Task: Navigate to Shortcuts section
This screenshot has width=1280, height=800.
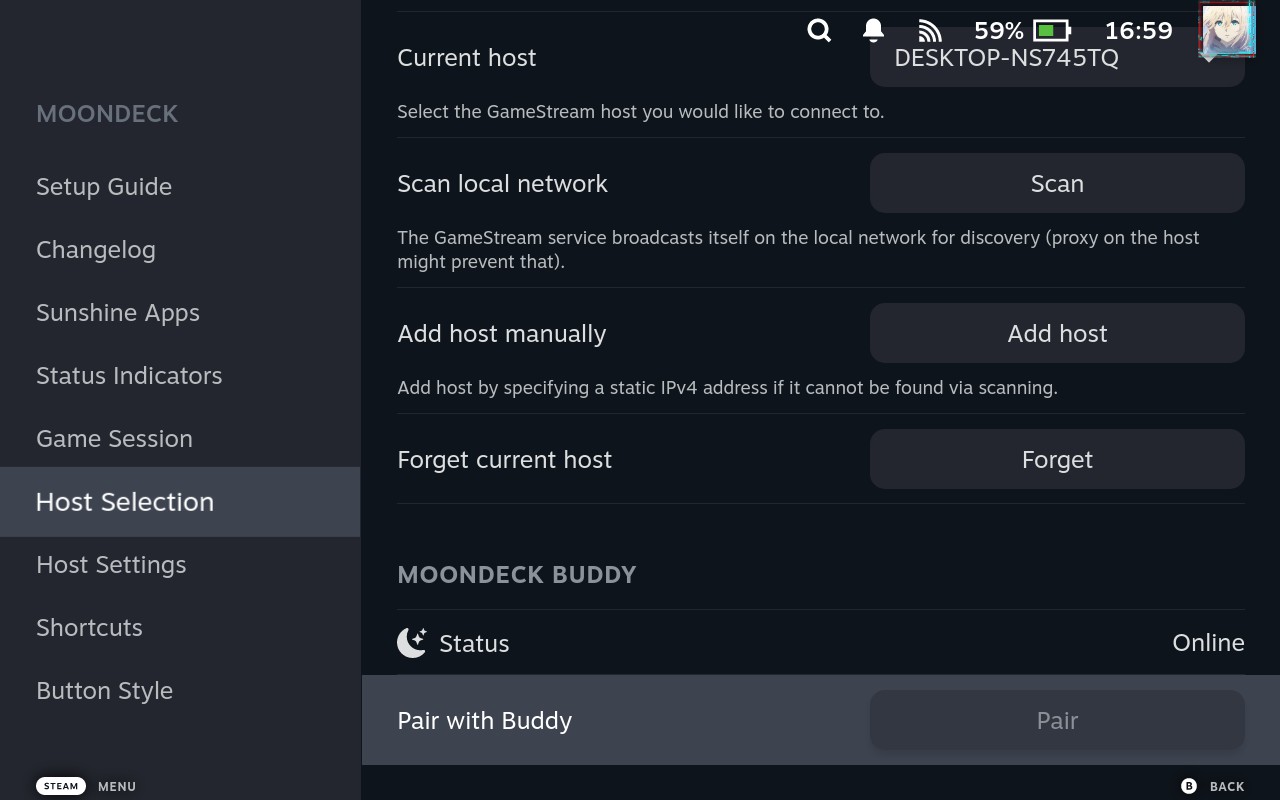Action: [89, 628]
